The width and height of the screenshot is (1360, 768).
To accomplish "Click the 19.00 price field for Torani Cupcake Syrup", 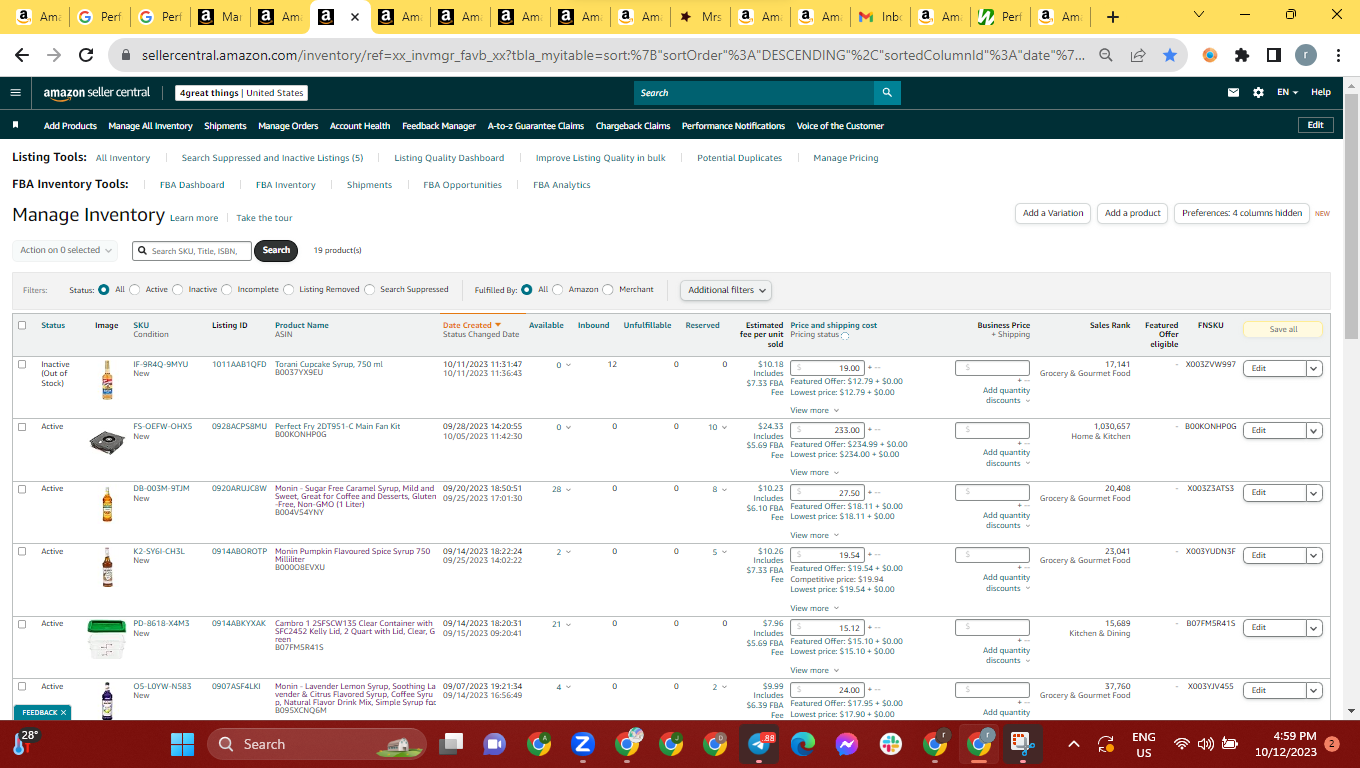I will [x=827, y=369].
